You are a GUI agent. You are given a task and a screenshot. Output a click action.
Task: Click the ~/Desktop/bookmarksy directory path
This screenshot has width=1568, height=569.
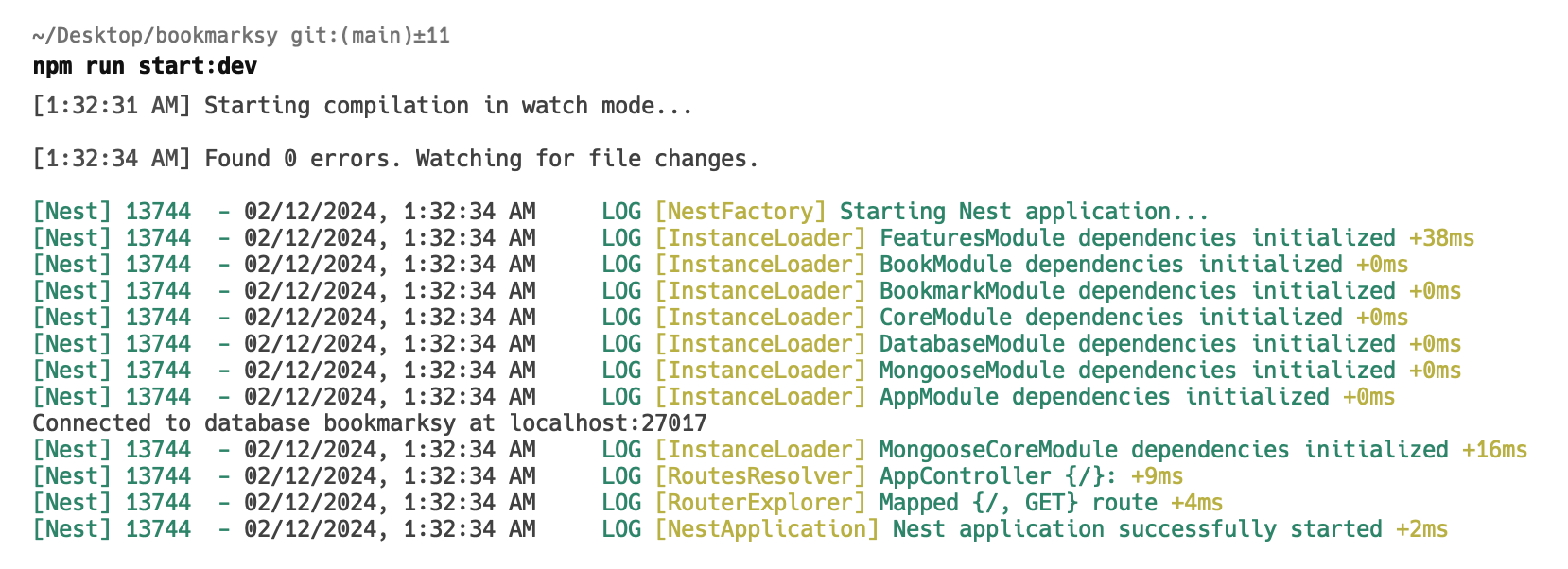155,36
